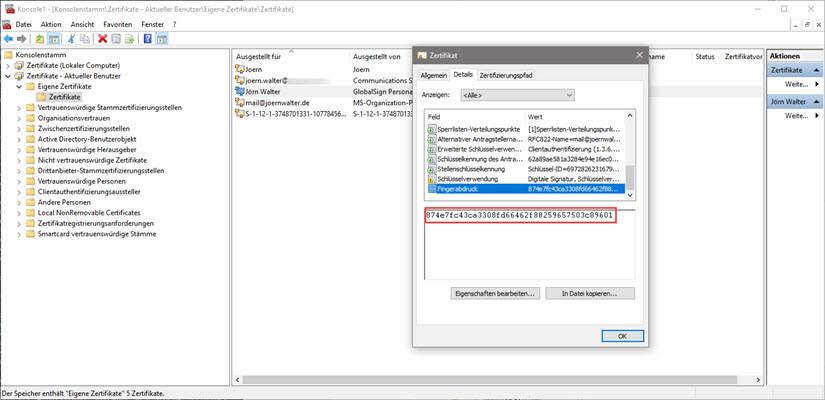Viewport: 825px width, 400px height.
Task: Open the Anzeigen dropdown showing <Alle>
Action: pyautogui.click(x=516, y=95)
